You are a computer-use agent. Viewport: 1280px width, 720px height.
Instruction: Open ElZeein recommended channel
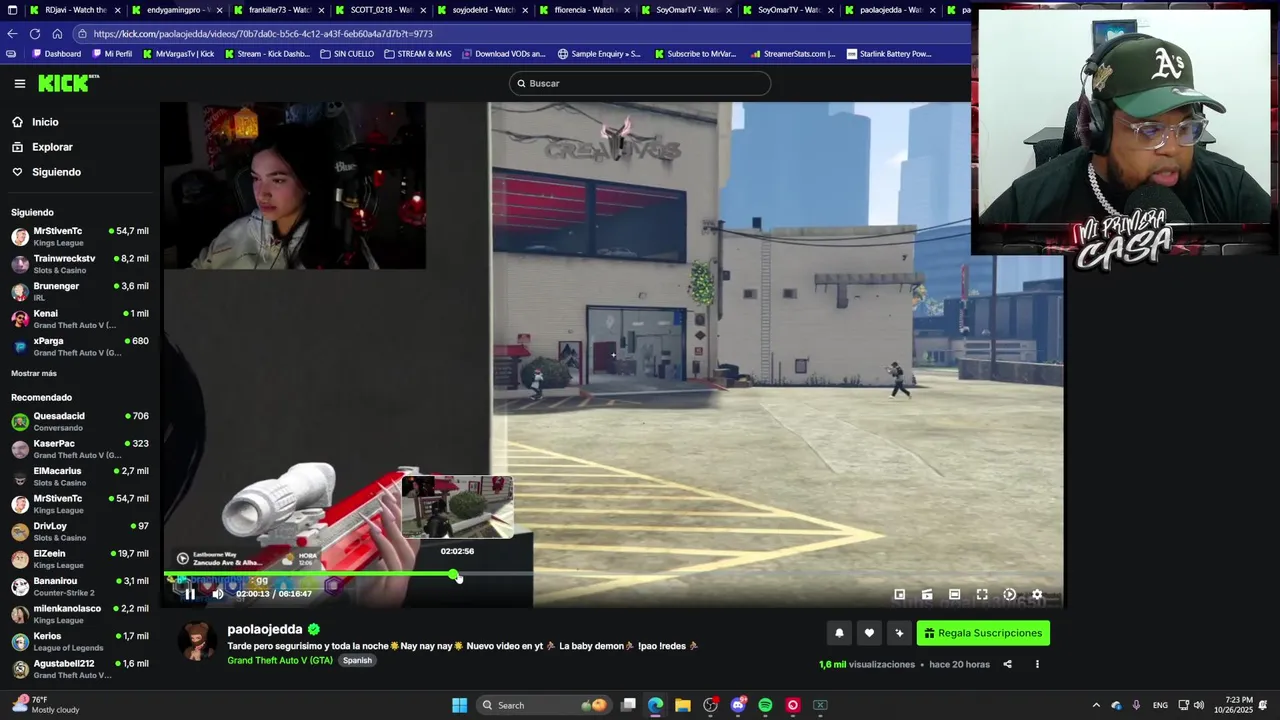tap(80, 559)
